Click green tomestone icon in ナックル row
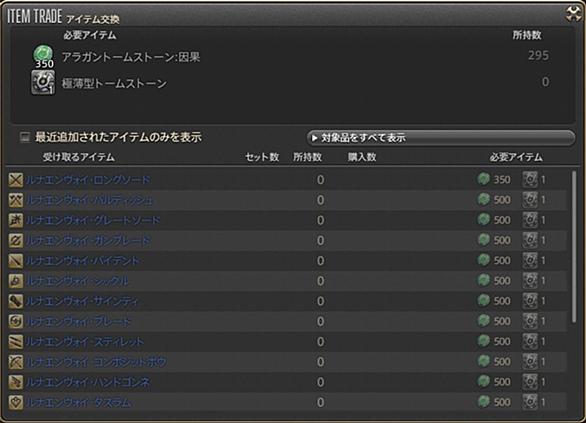 point(483,280)
